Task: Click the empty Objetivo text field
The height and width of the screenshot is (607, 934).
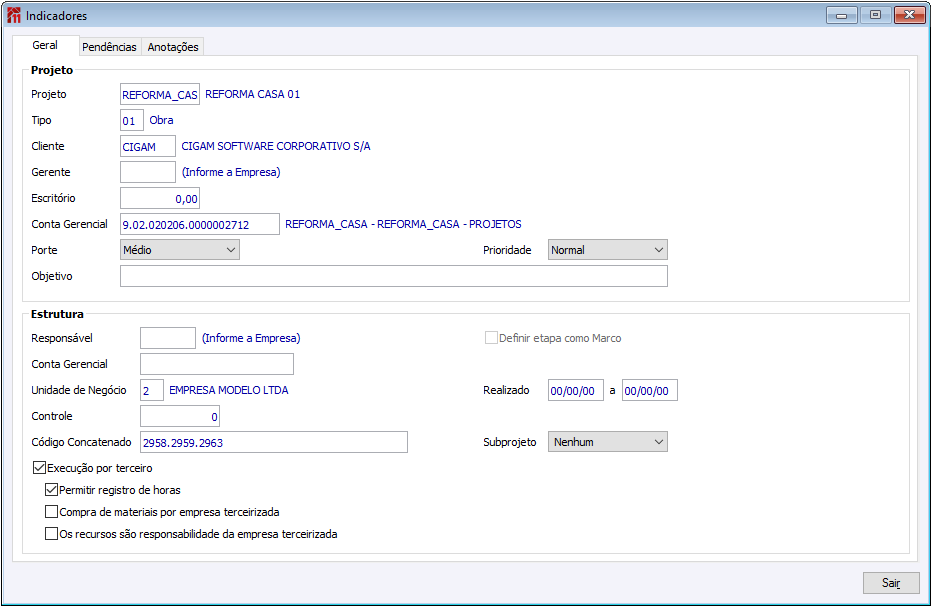Action: 394,276
